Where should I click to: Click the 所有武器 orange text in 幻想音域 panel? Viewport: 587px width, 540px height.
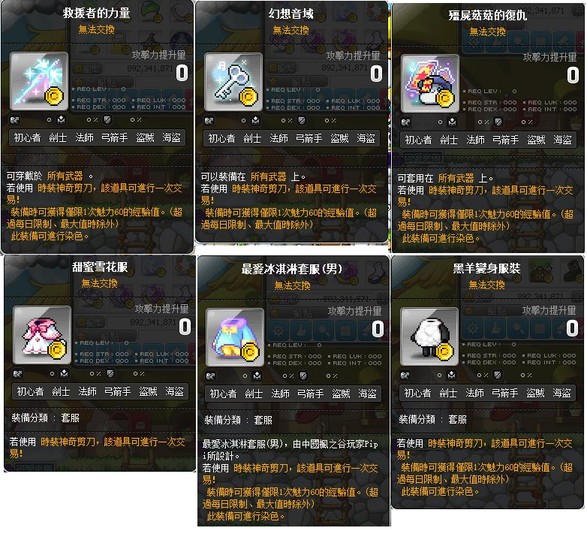point(268,176)
